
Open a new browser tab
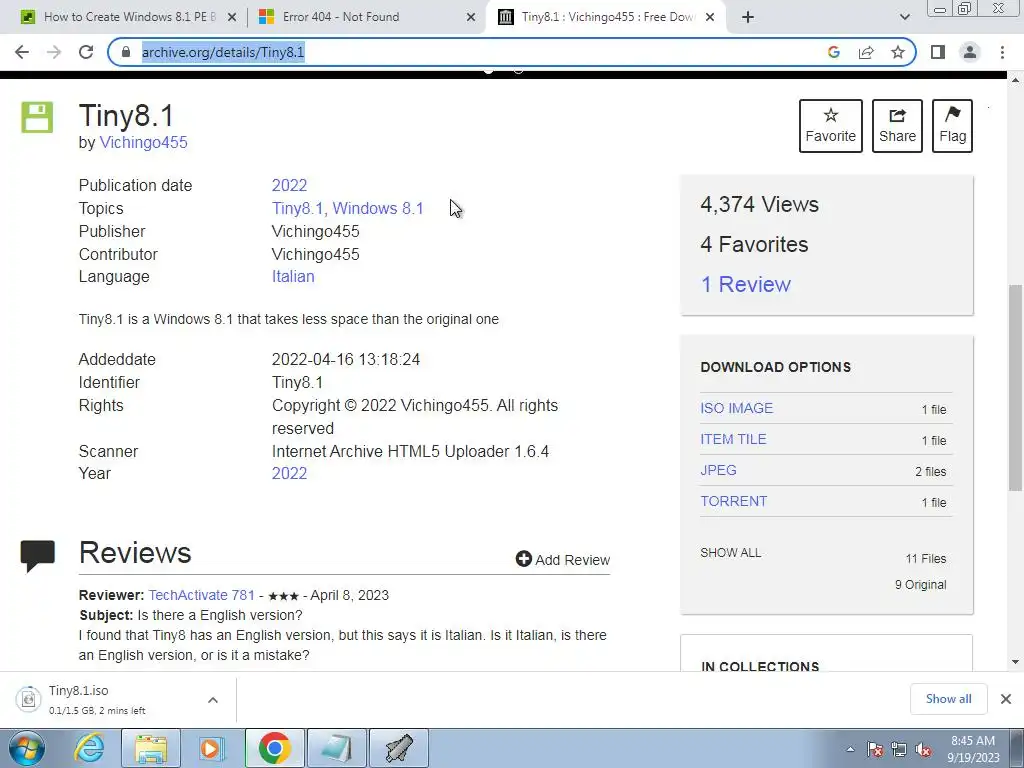tap(748, 17)
